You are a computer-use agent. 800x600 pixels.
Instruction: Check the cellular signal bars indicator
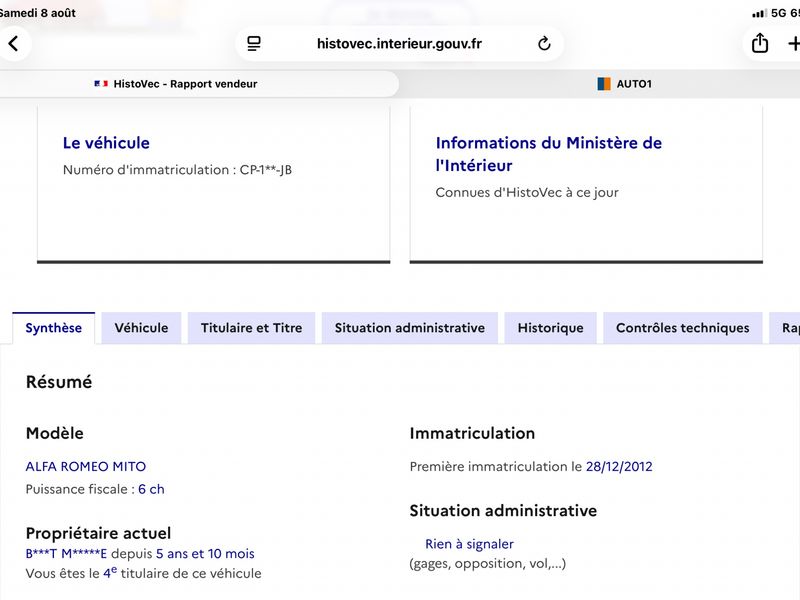pyautogui.click(x=759, y=13)
